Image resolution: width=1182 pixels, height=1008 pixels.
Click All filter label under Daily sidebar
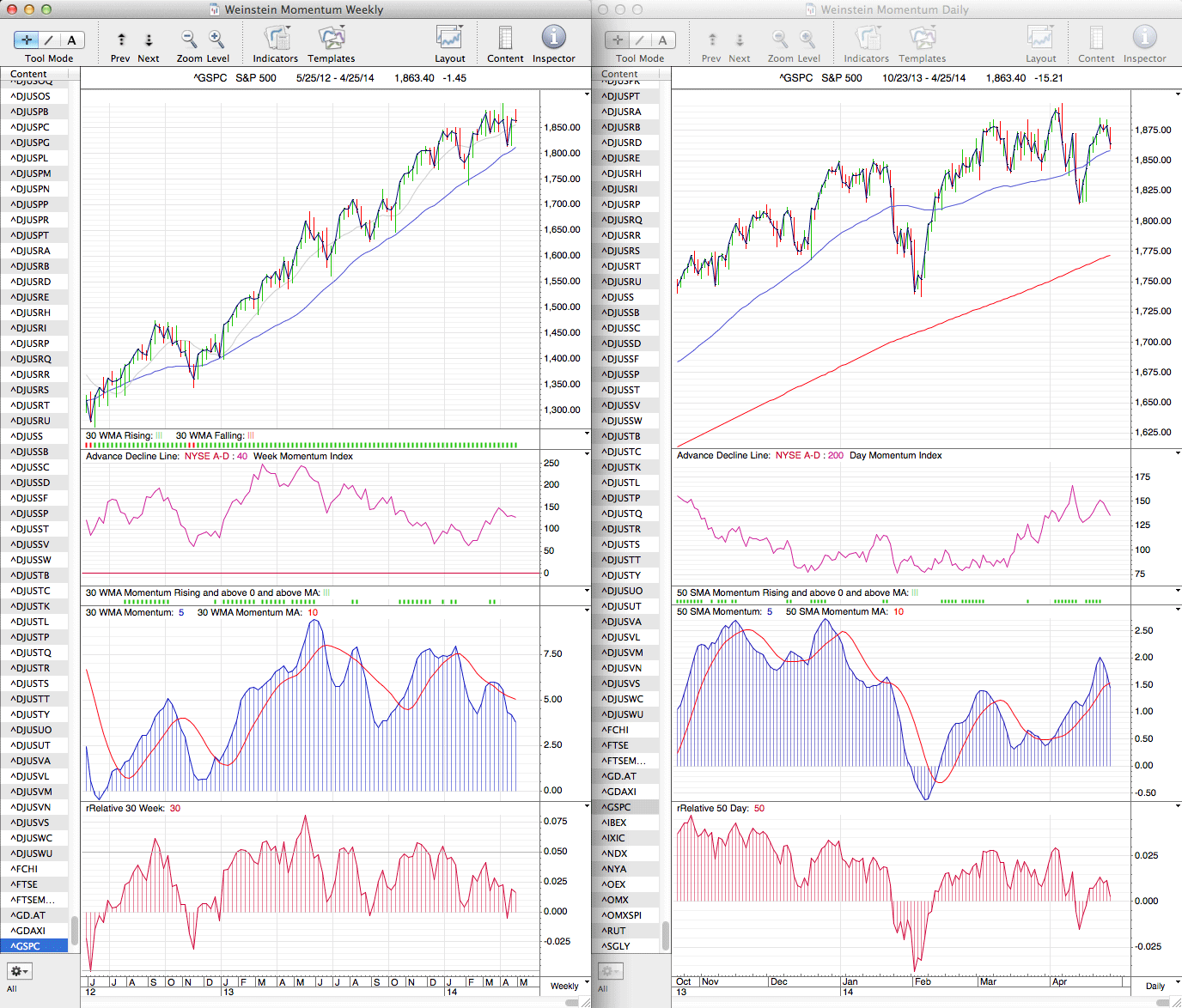[x=603, y=989]
